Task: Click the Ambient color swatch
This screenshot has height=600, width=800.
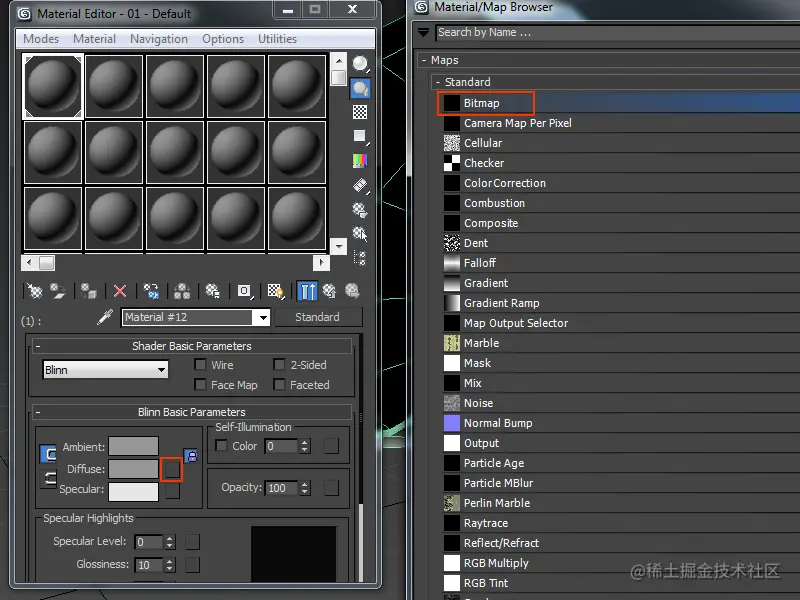Action: [x=134, y=446]
